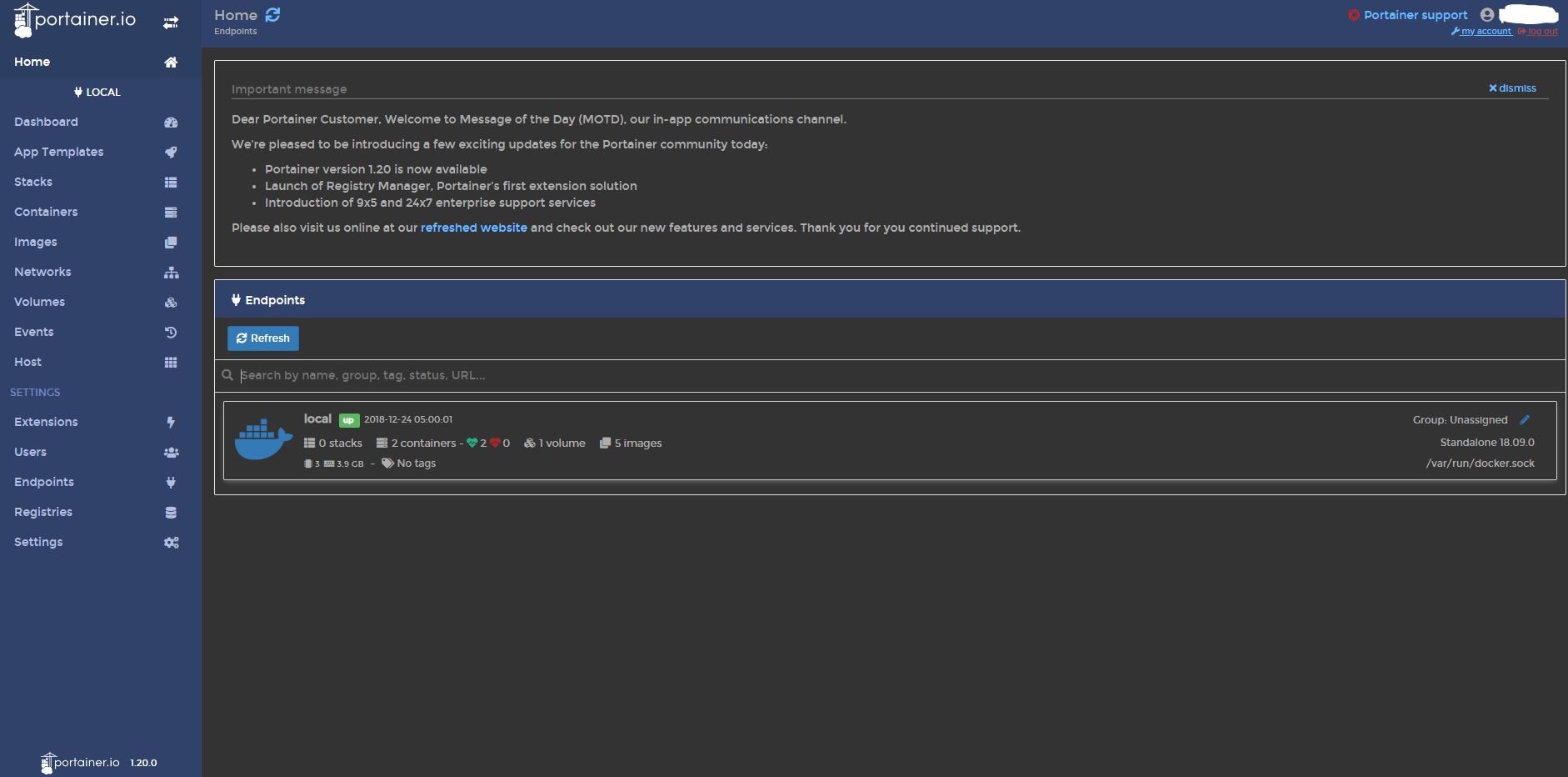
Task: Click the Volumes cubes icon
Action: (x=171, y=303)
